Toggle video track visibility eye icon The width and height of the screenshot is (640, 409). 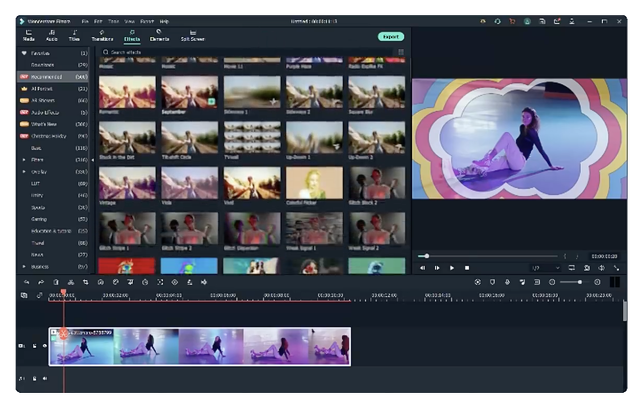coord(45,346)
